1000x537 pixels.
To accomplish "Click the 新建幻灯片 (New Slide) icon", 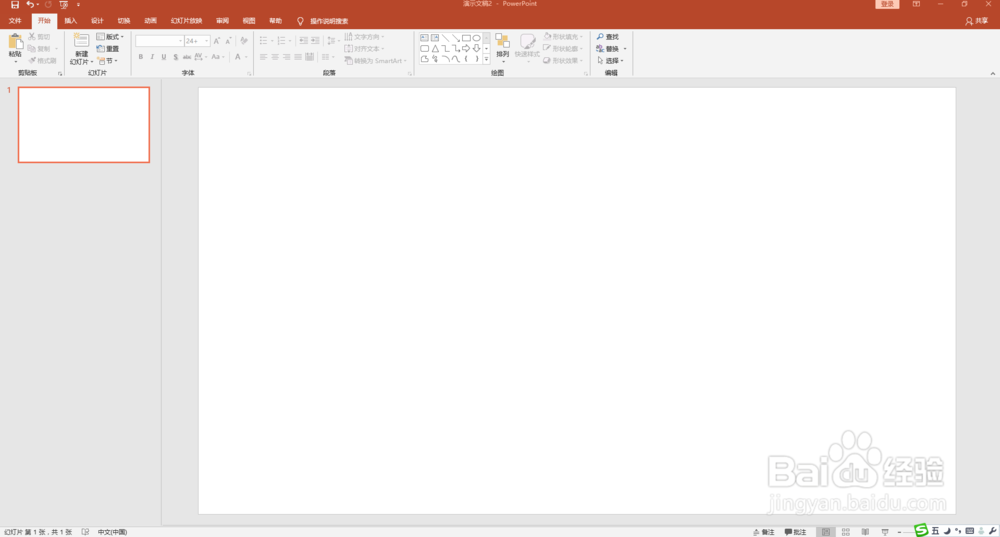I will tap(81, 41).
